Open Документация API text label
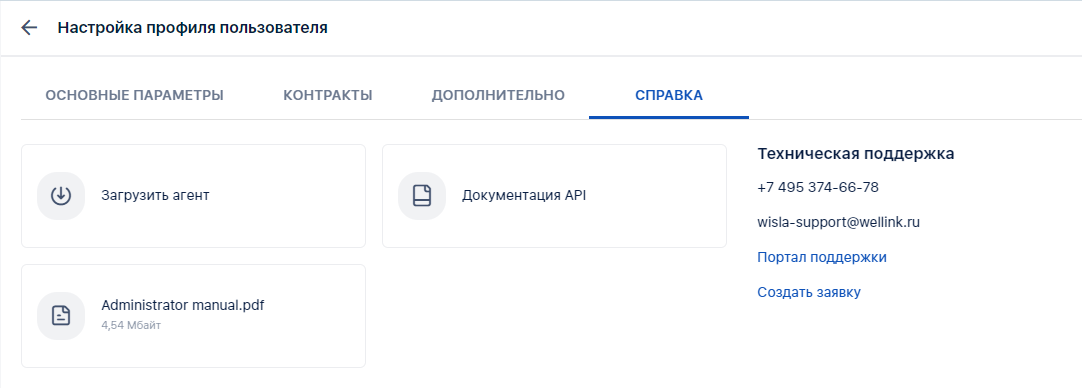The image size is (1082, 388). pyautogui.click(x=524, y=195)
